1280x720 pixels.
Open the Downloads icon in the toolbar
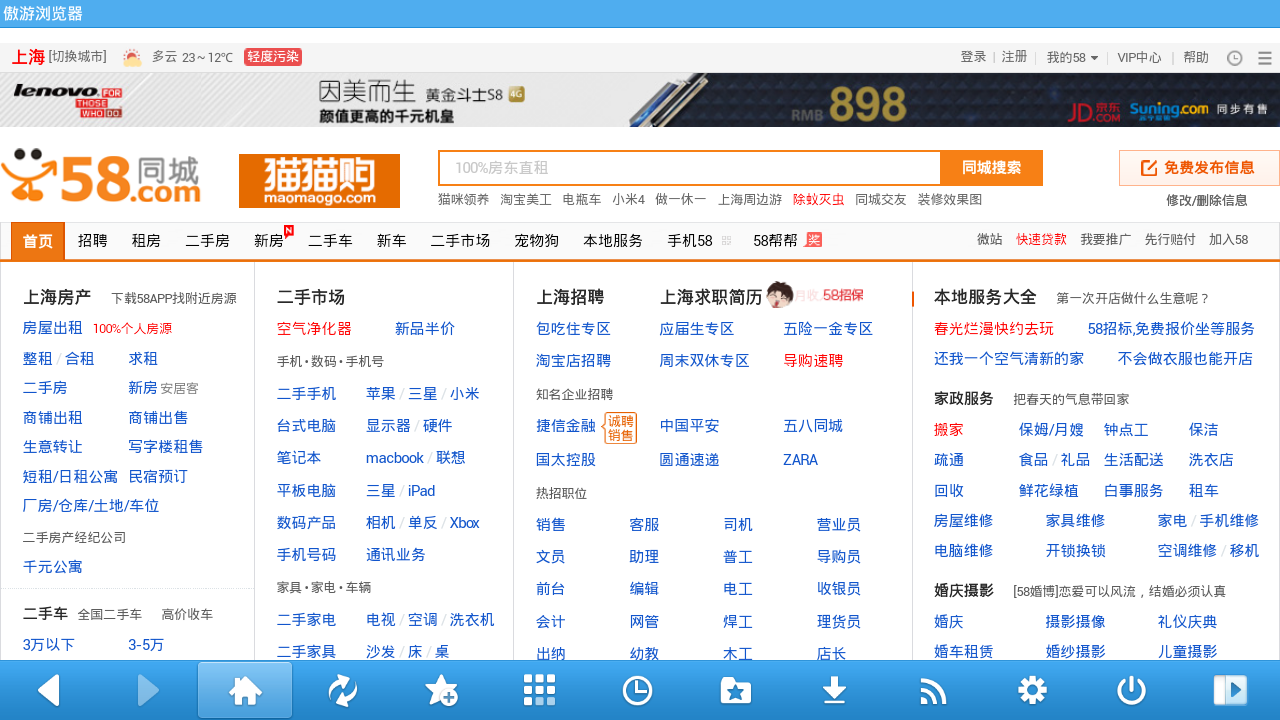(x=833, y=690)
